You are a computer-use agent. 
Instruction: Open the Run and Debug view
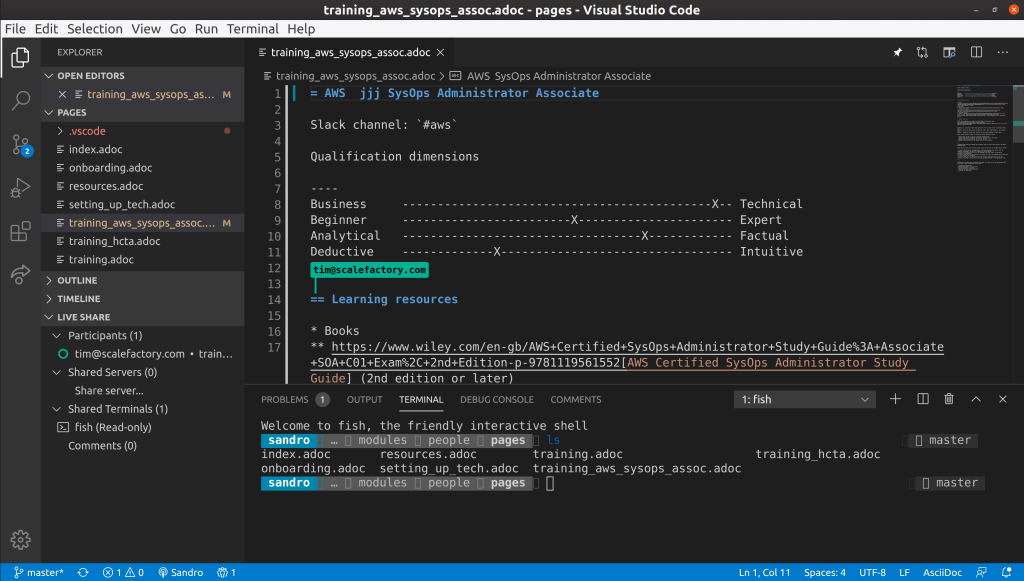click(20, 188)
